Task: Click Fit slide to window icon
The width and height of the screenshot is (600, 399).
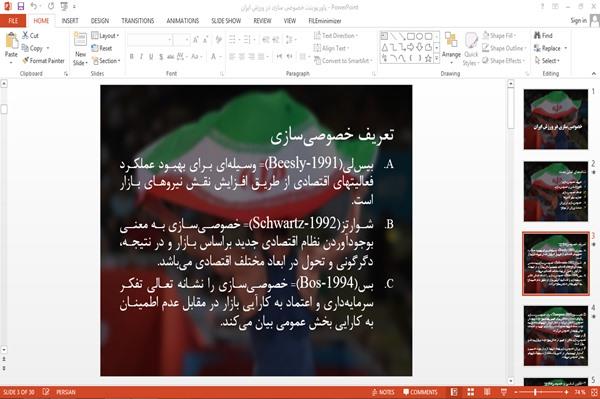Action: pos(594,392)
